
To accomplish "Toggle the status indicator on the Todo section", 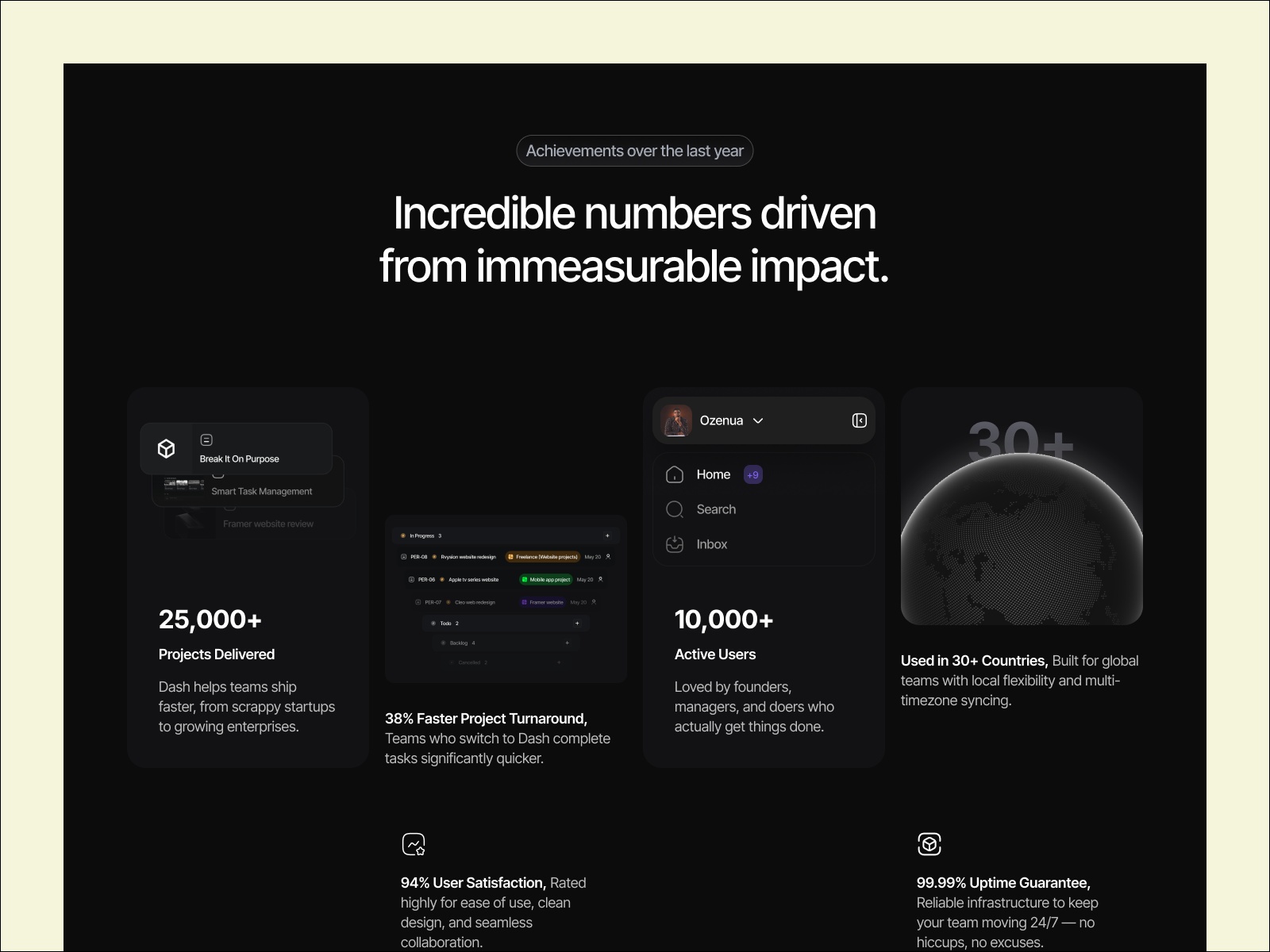I will coord(433,624).
